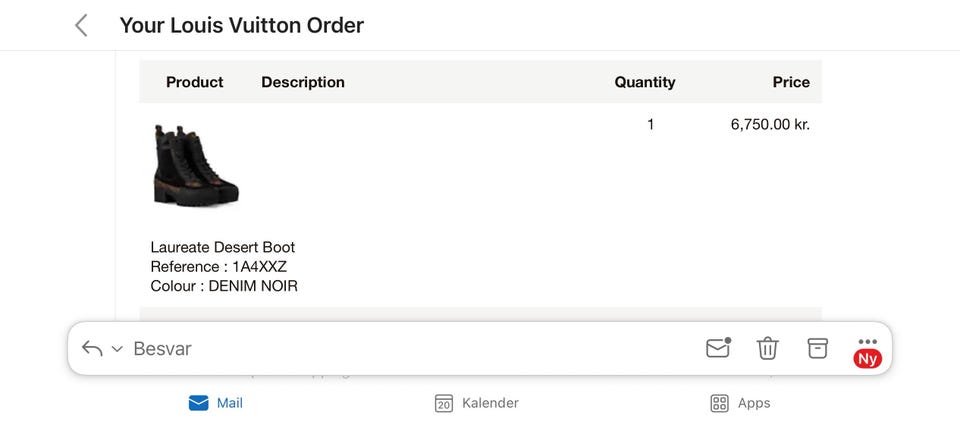
Task: Open the Kalender tab
Action: coord(477,403)
